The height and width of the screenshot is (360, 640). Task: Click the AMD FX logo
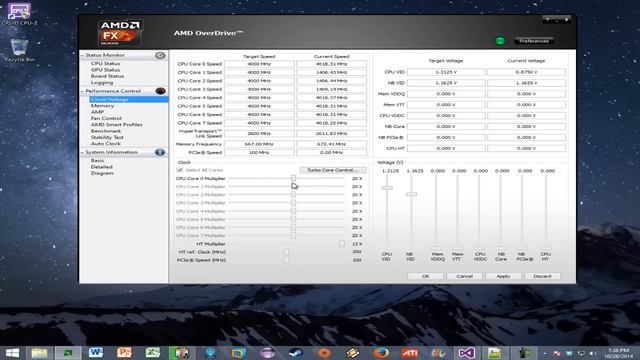pyautogui.click(x=120, y=33)
